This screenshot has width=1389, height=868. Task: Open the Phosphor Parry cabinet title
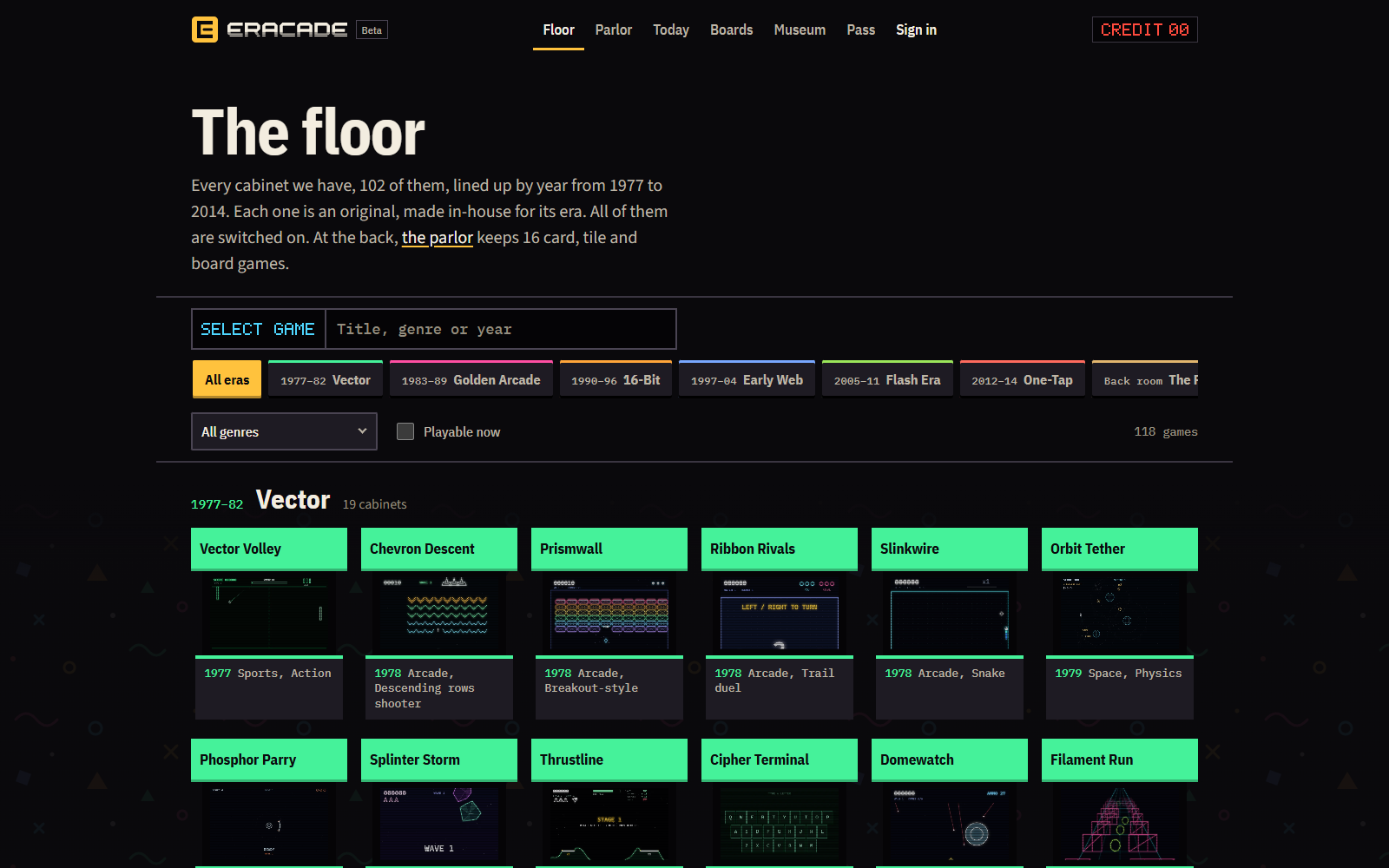tap(269, 759)
